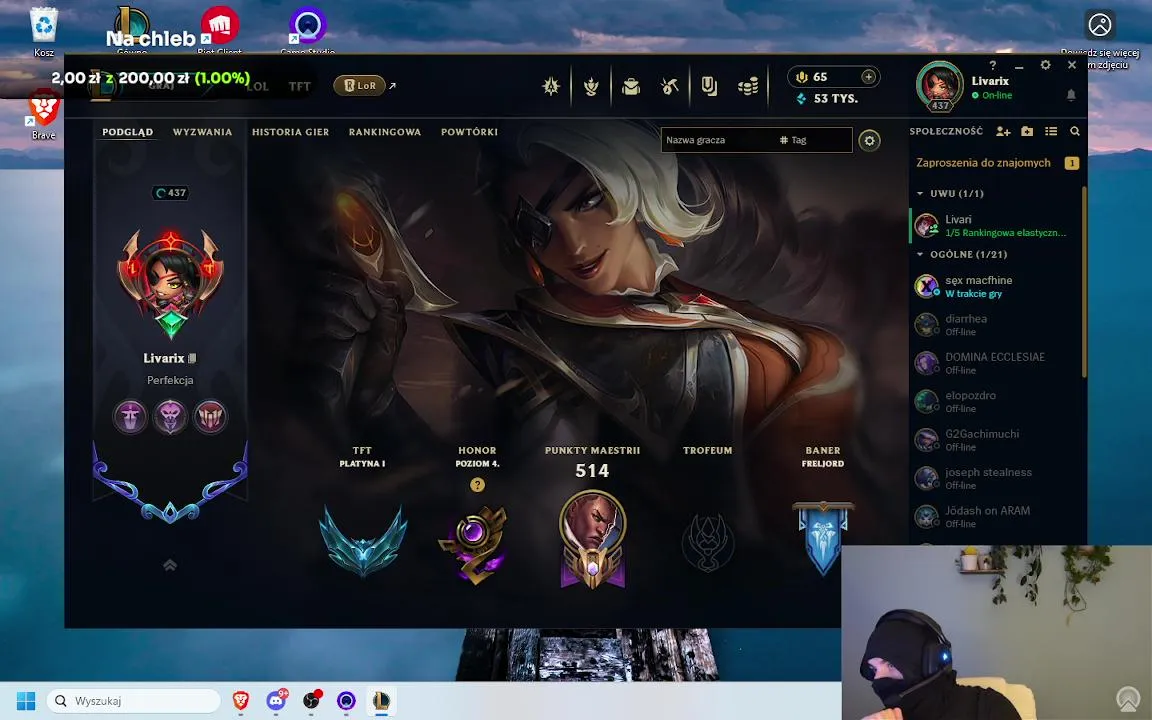The image size is (1152, 720).
Task: Select the first challenge token under Perfekcja
Action: [x=130, y=417]
